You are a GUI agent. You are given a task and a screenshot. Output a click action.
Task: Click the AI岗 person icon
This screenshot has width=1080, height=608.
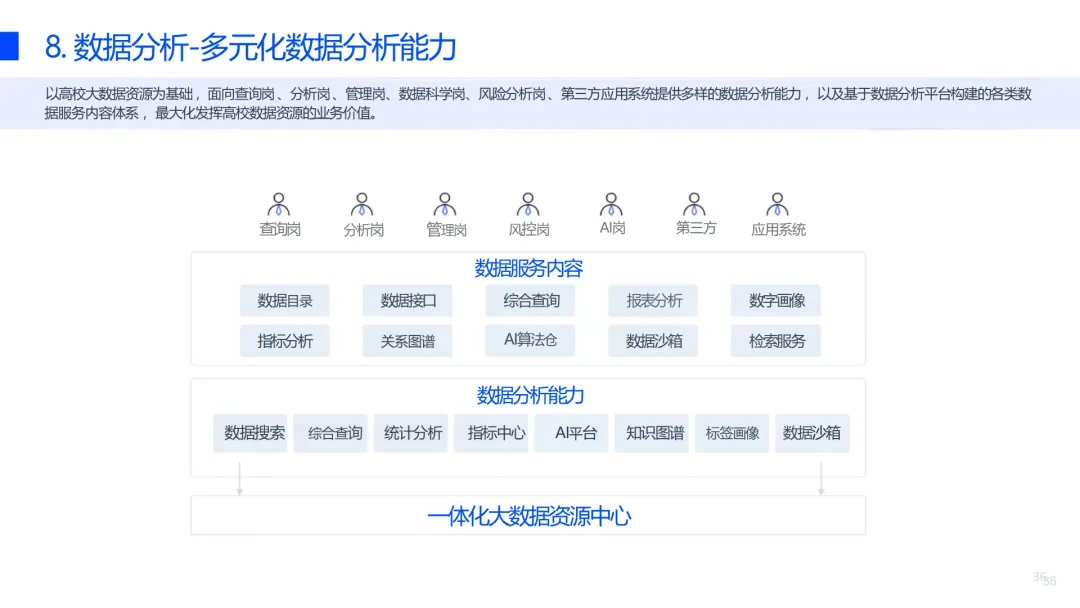point(611,205)
